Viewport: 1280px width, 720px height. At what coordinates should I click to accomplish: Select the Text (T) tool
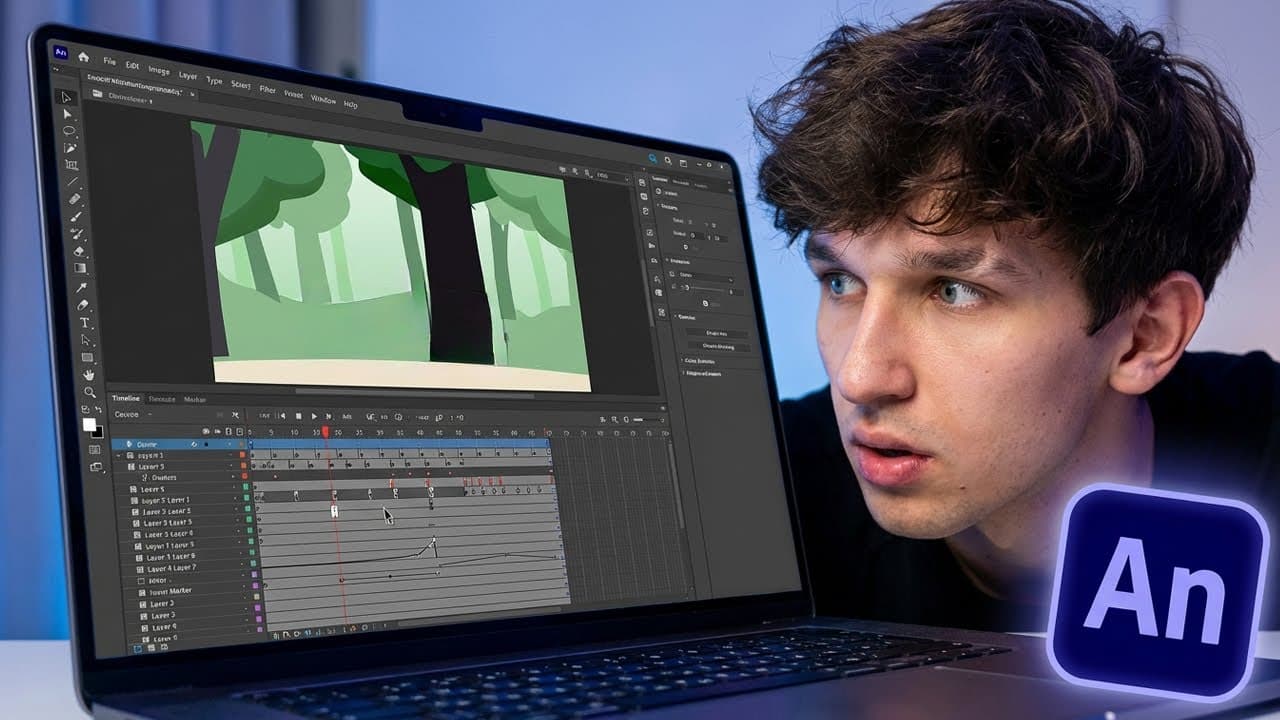click(x=85, y=323)
